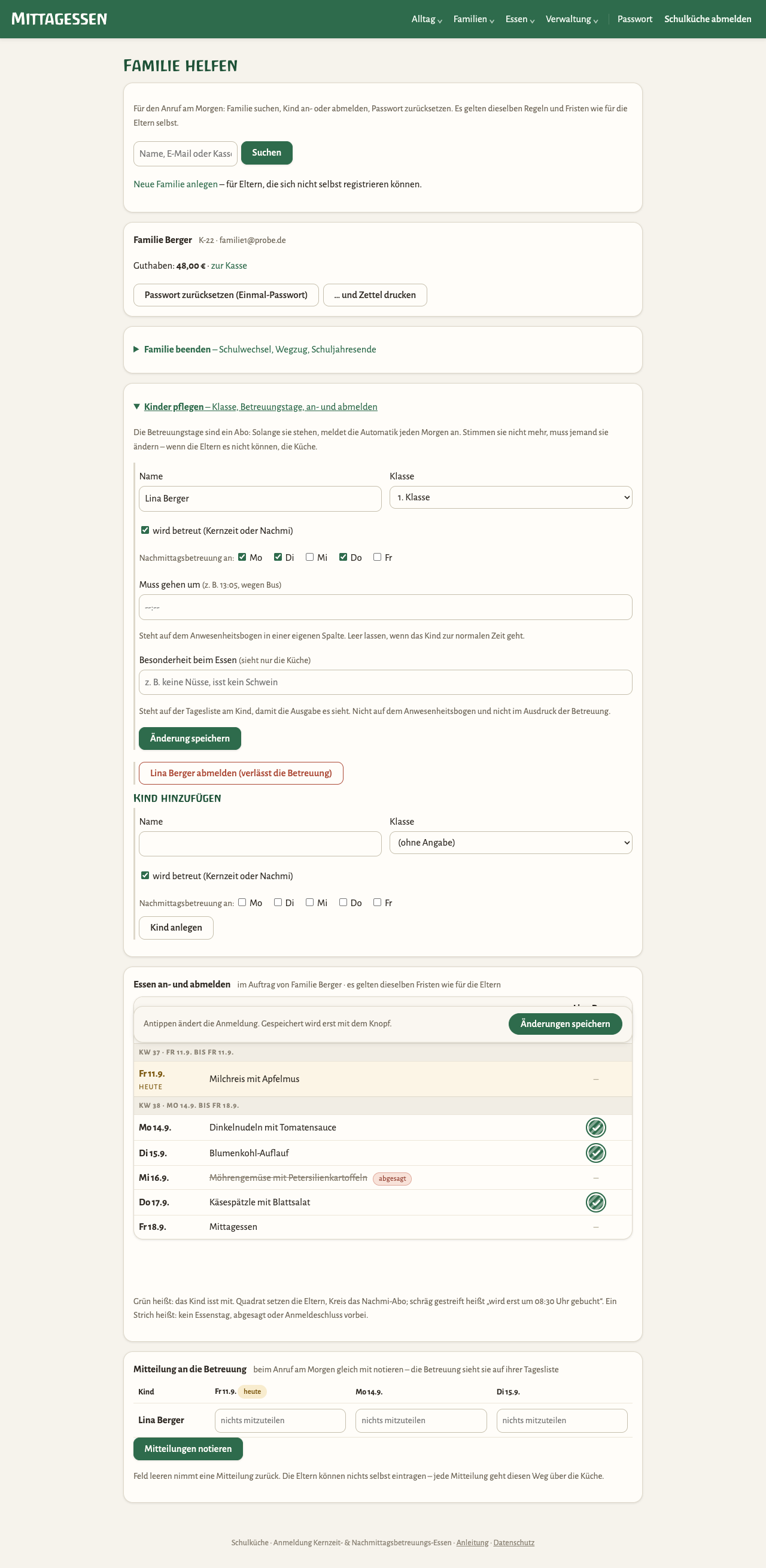
Task: Collapse the Kinder pflegen section
Action: (x=256, y=406)
